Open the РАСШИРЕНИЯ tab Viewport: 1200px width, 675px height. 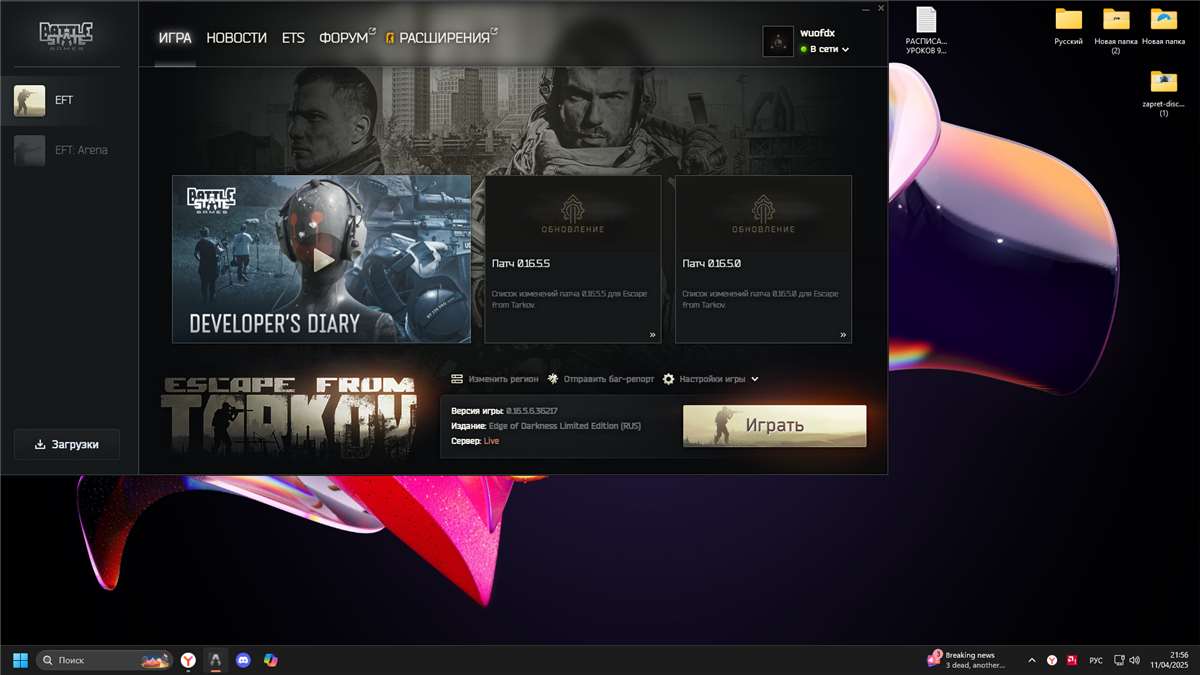(442, 38)
